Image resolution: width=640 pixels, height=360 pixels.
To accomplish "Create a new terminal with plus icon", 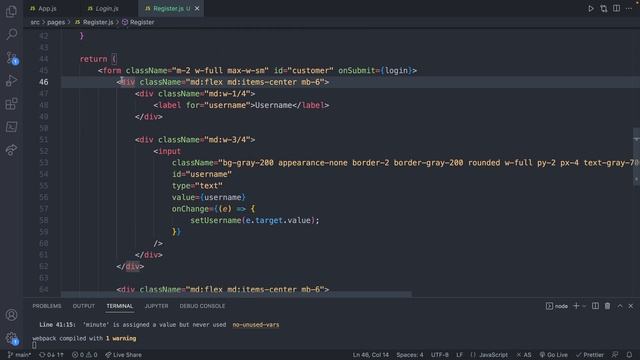I will click(576, 305).
